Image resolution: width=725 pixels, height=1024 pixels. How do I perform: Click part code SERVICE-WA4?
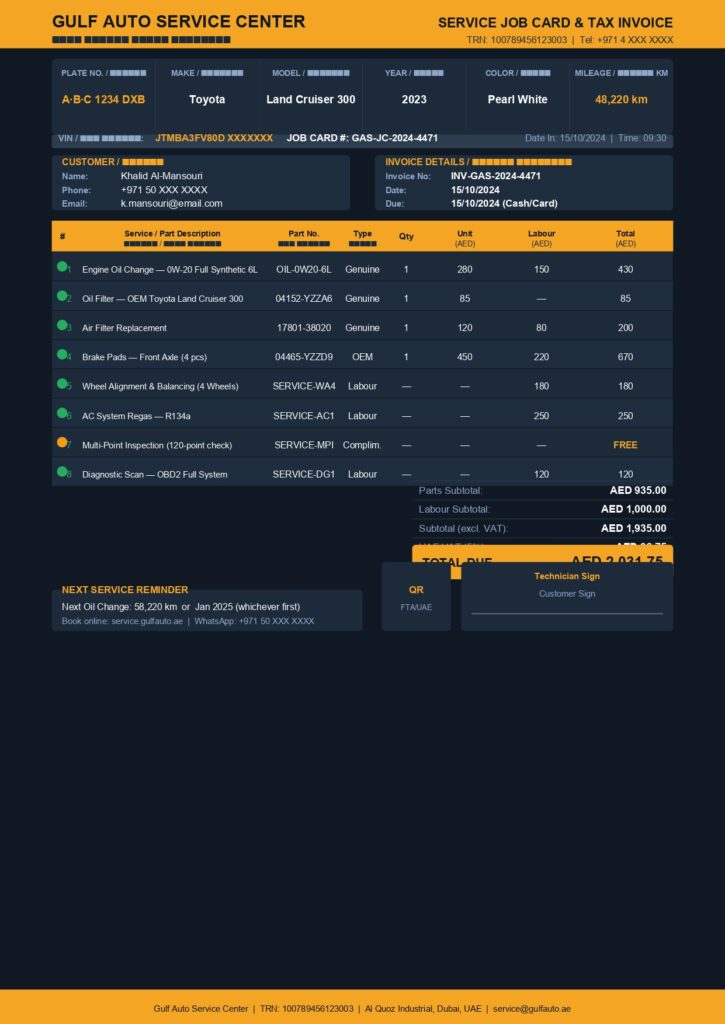(x=304, y=386)
